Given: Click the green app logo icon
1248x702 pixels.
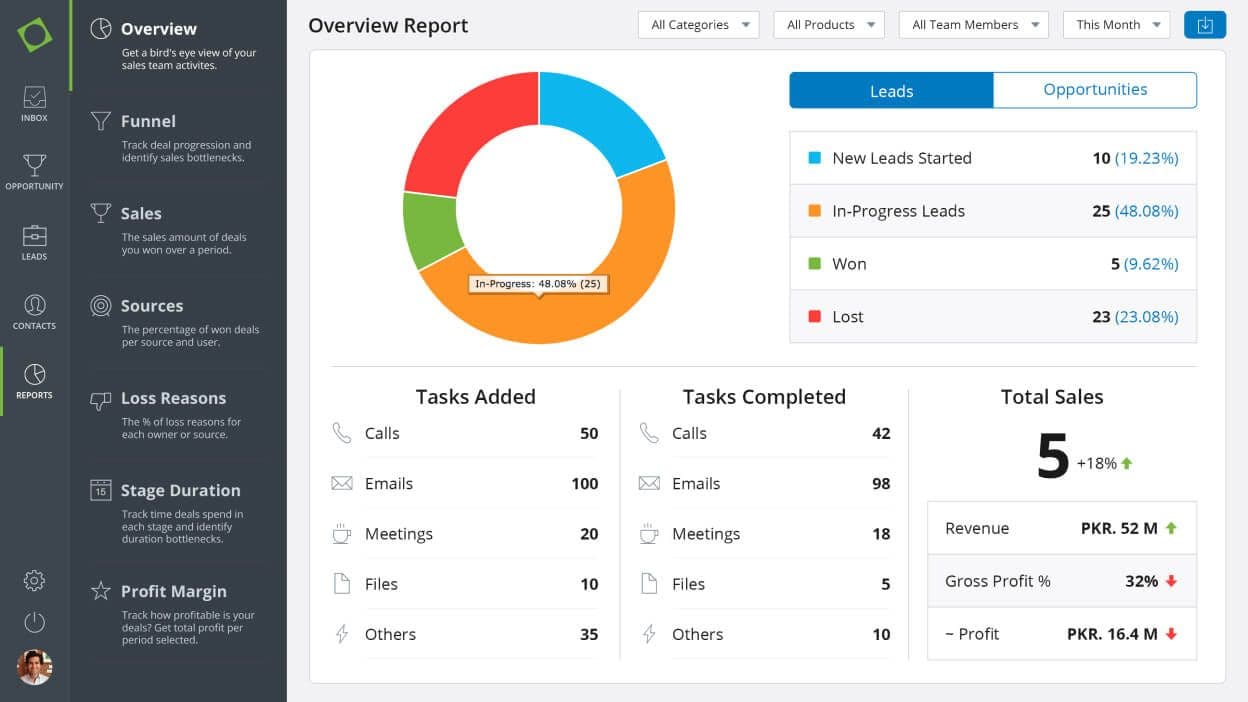Looking at the screenshot, I should [34, 35].
